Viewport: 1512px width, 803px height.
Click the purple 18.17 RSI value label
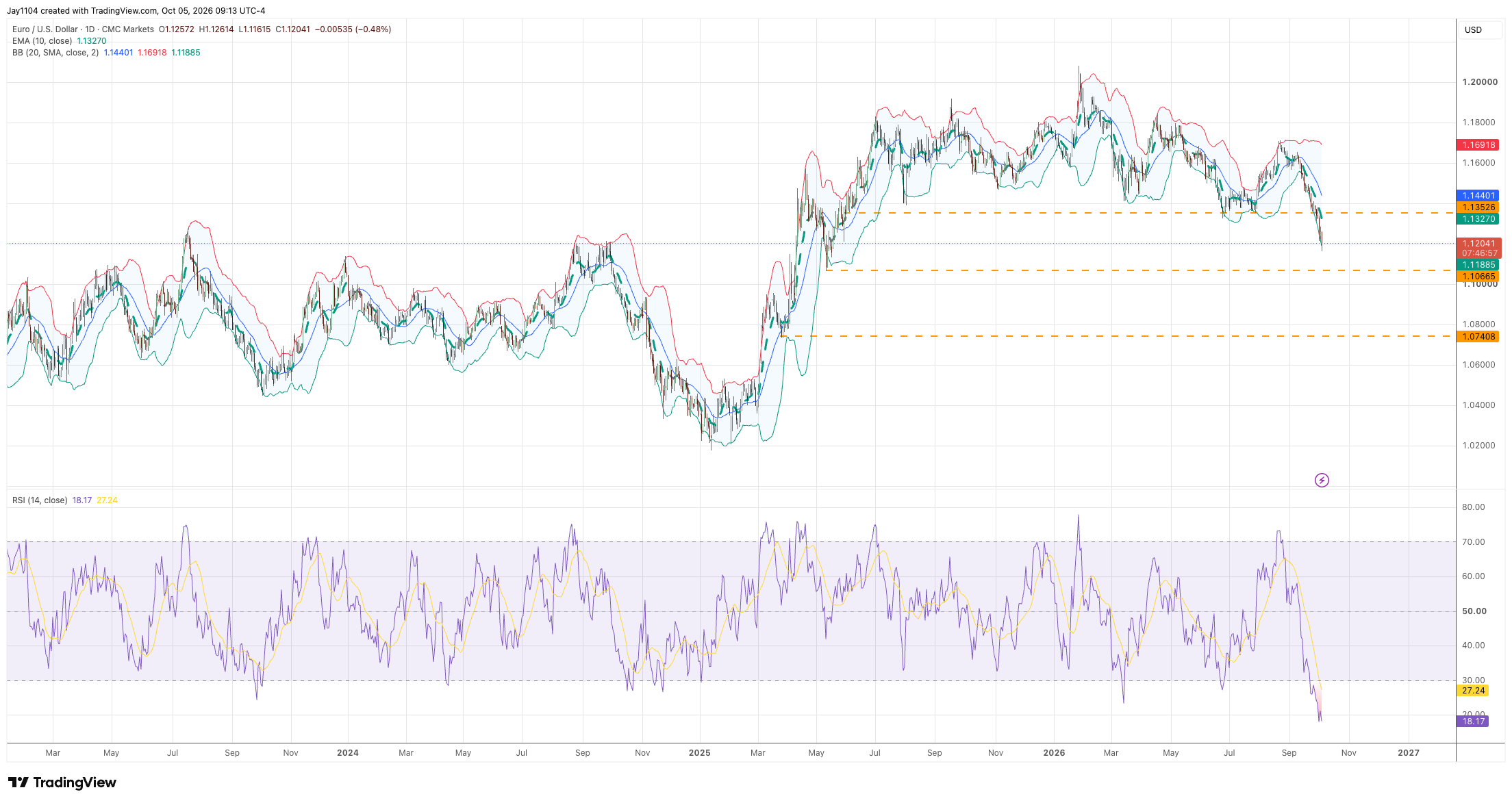pyautogui.click(x=1473, y=722)
